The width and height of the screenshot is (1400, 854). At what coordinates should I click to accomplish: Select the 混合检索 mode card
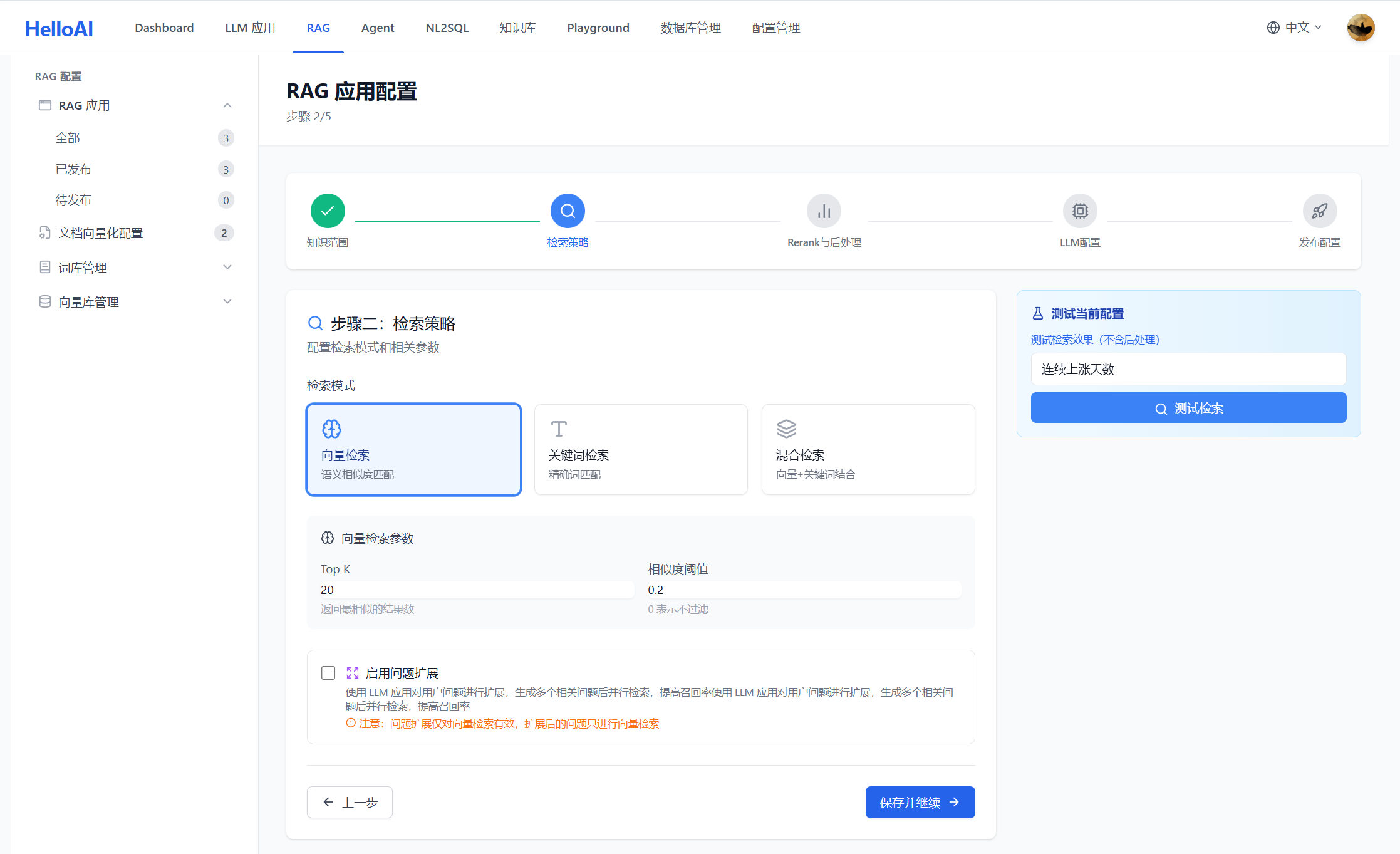tap(868, 449)
